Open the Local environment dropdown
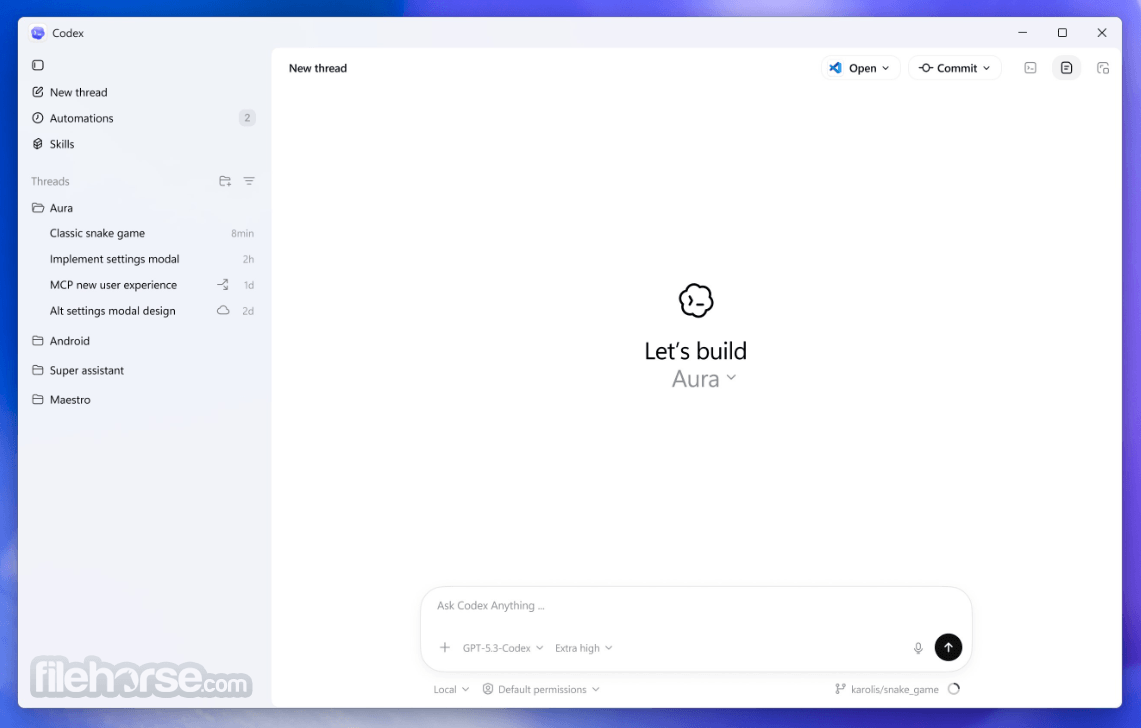 pyautogui.click(x=451, y=689)
